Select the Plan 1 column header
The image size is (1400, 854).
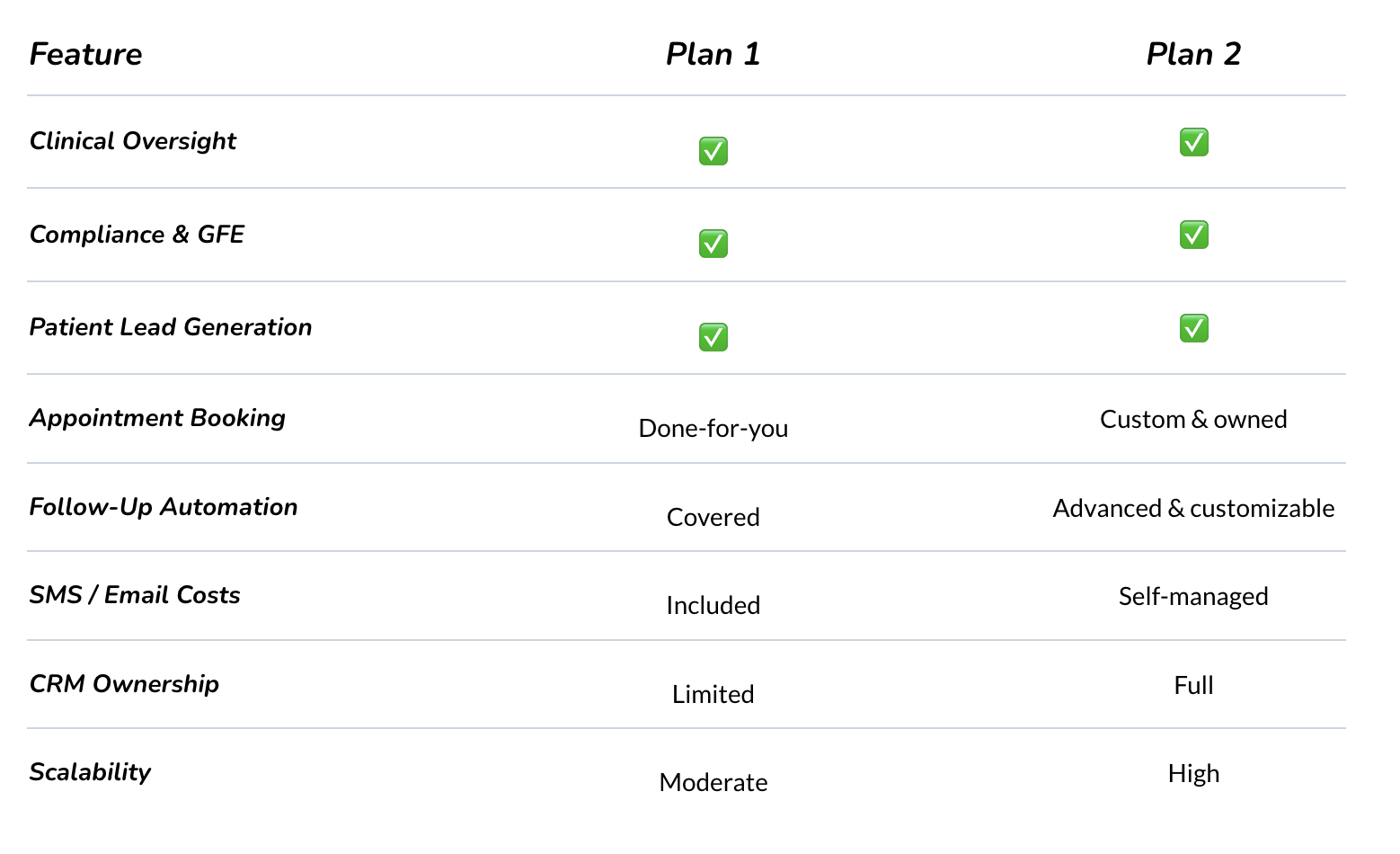[713, 54]
